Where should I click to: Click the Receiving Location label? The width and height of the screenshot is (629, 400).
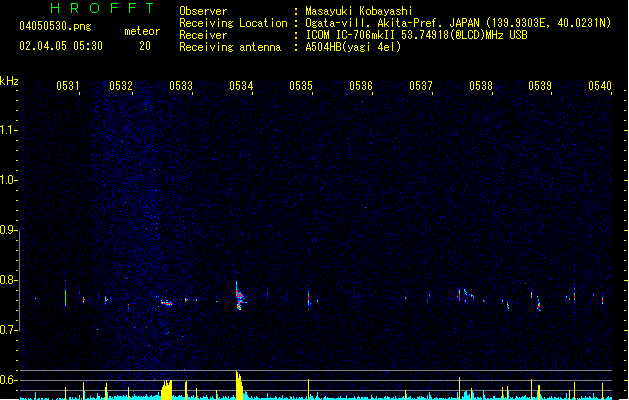[233, 23]
